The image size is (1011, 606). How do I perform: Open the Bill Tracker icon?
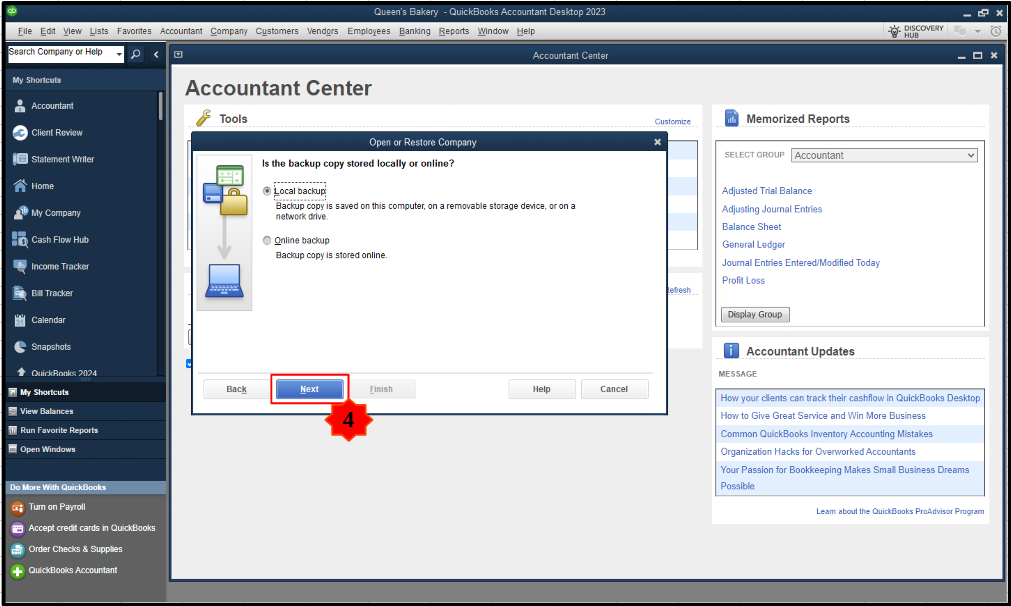(x=20, y=293)
